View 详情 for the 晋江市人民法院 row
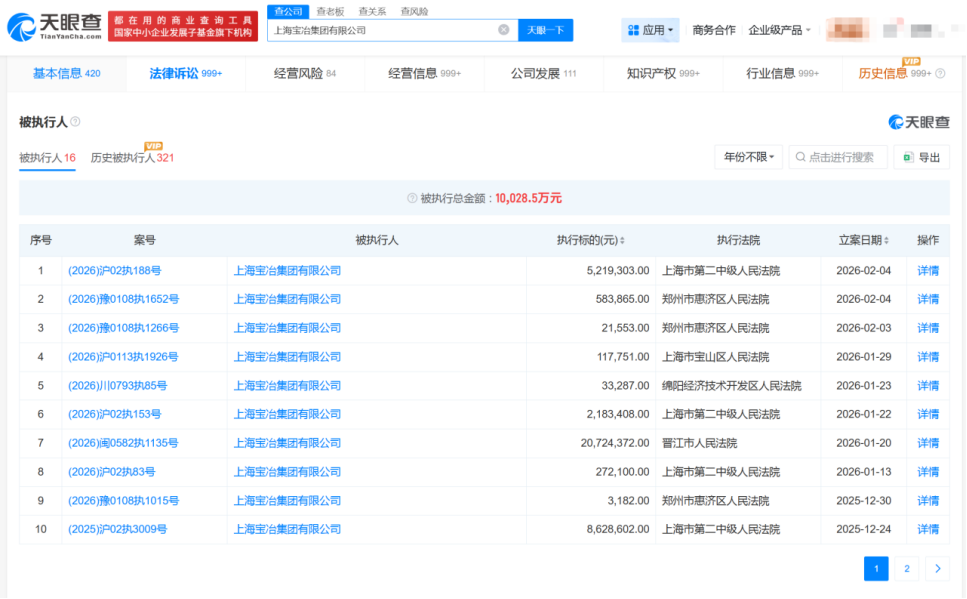The height and width of the screenshot is (599, 967). click(928, 443)
